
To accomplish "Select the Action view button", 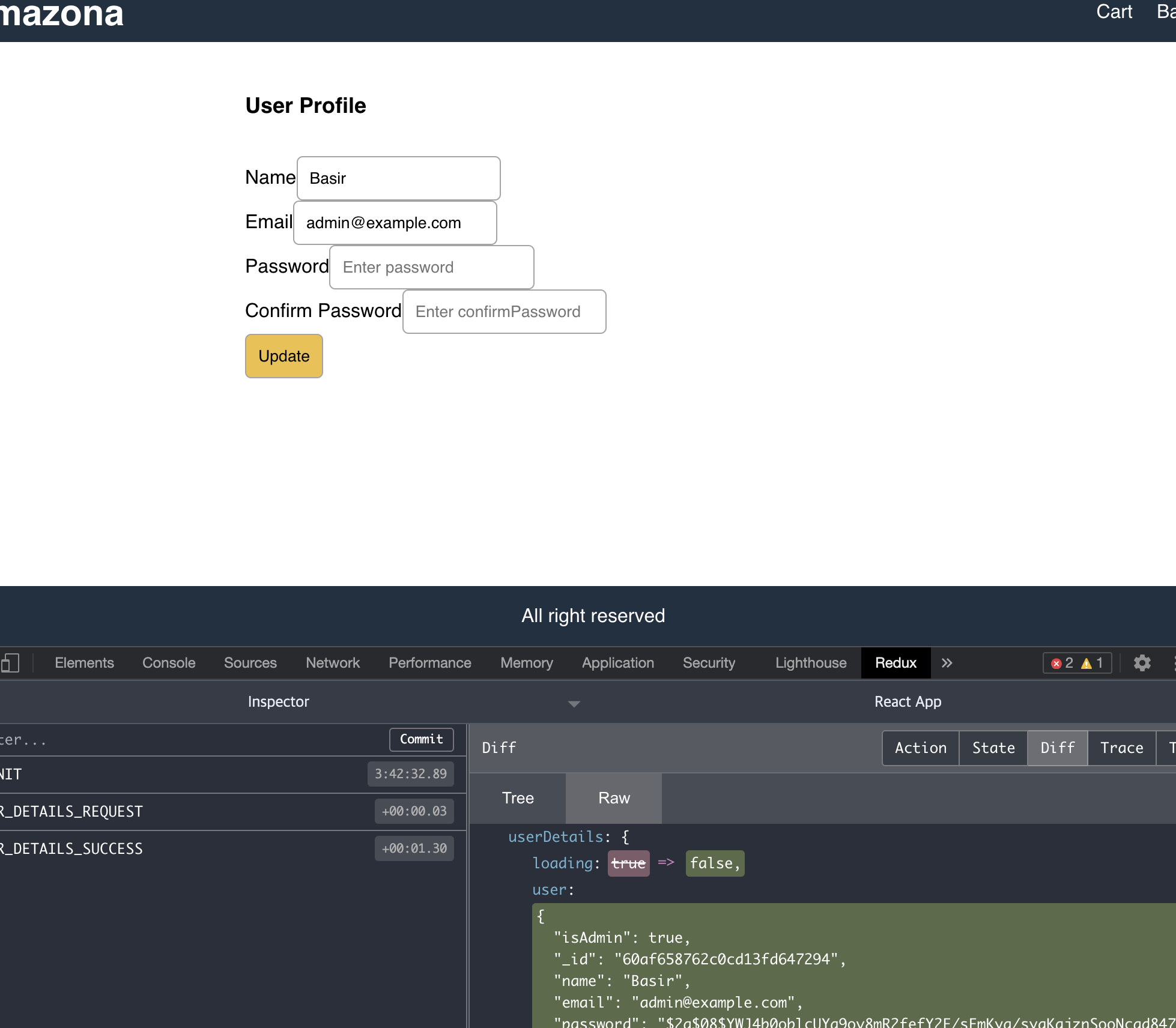I will click(920, 748).
